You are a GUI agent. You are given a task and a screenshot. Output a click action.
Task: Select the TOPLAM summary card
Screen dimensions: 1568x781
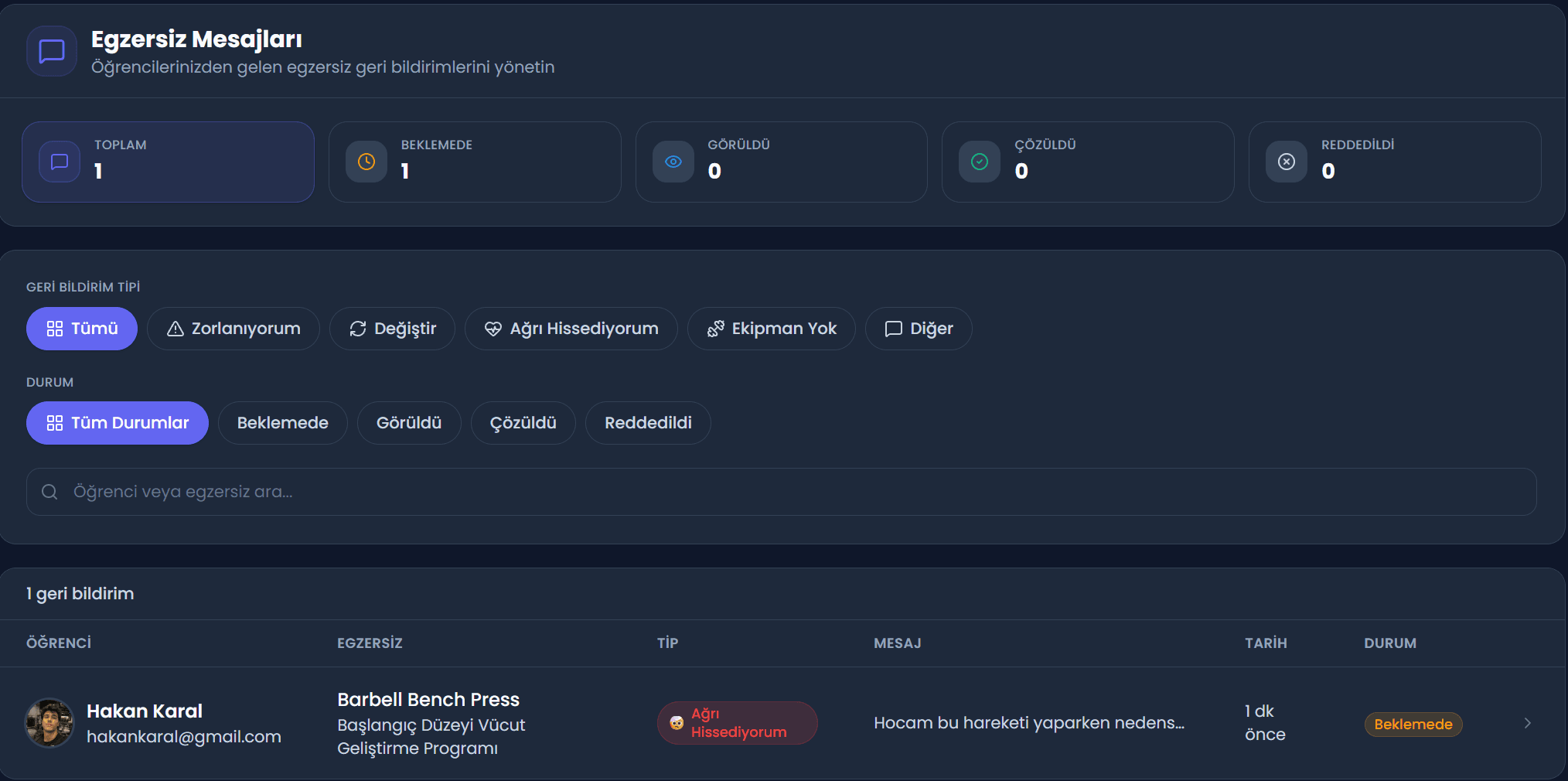(x=168, y=162)
